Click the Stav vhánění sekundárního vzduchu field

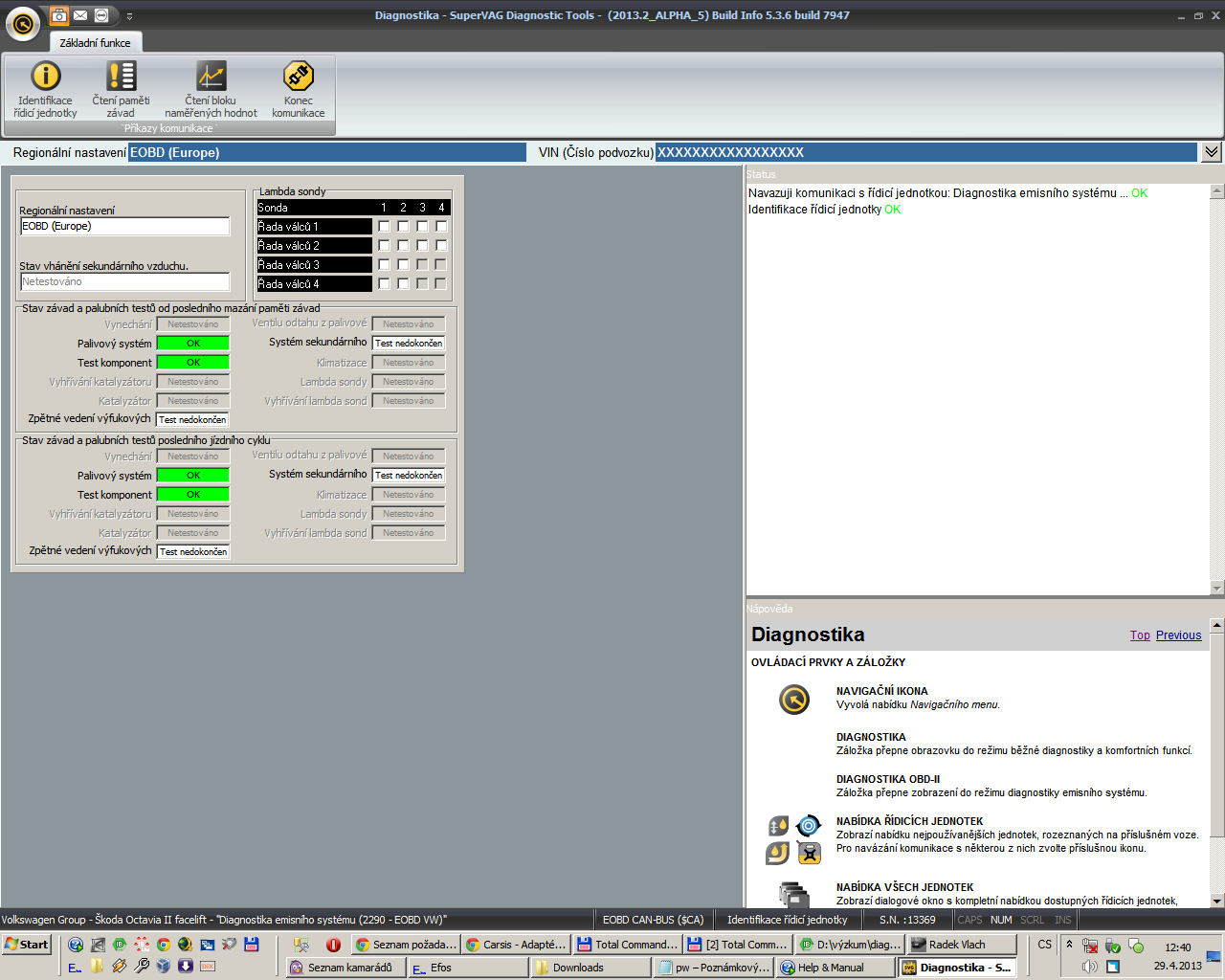pos(125,282)
